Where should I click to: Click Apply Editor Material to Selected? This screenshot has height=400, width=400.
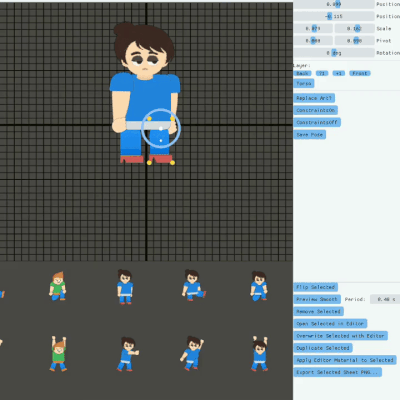[345, 360]
